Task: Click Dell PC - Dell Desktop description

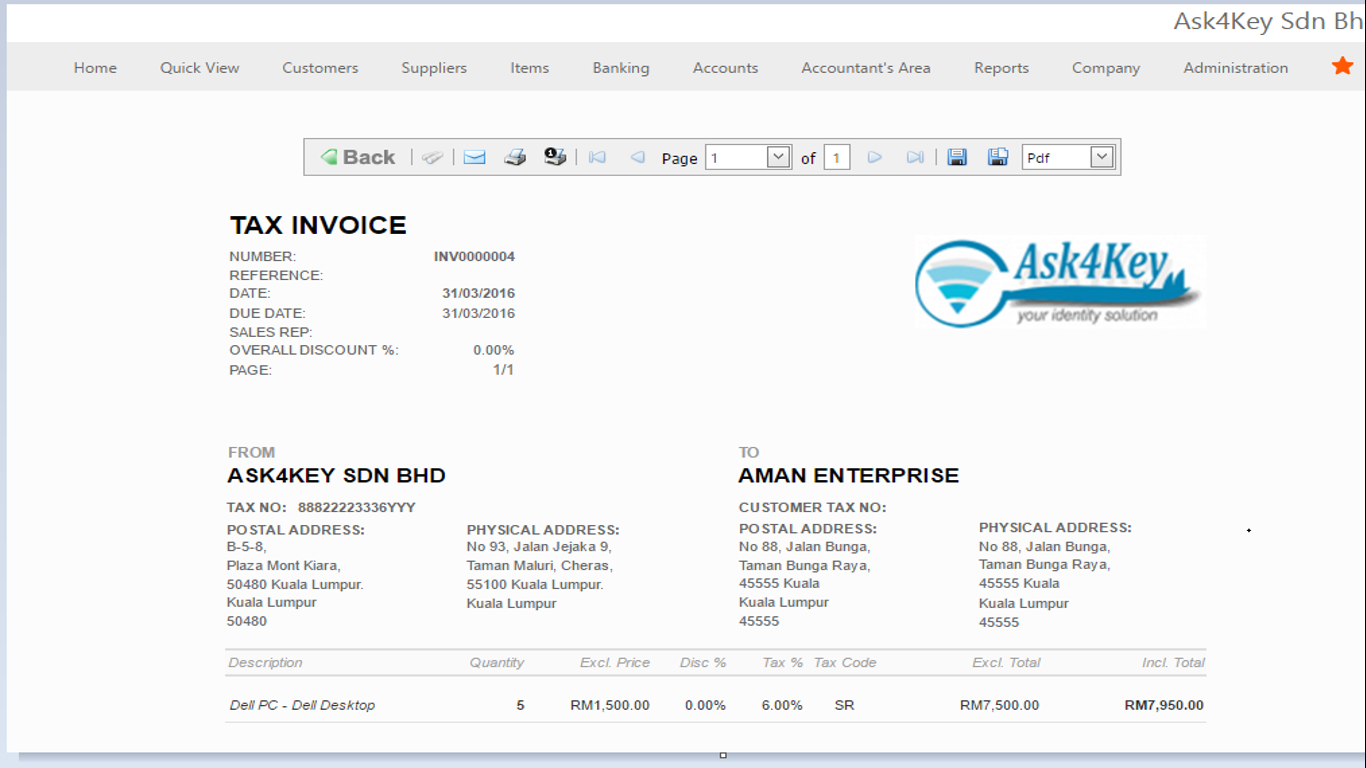Action: tap(302, 705)
